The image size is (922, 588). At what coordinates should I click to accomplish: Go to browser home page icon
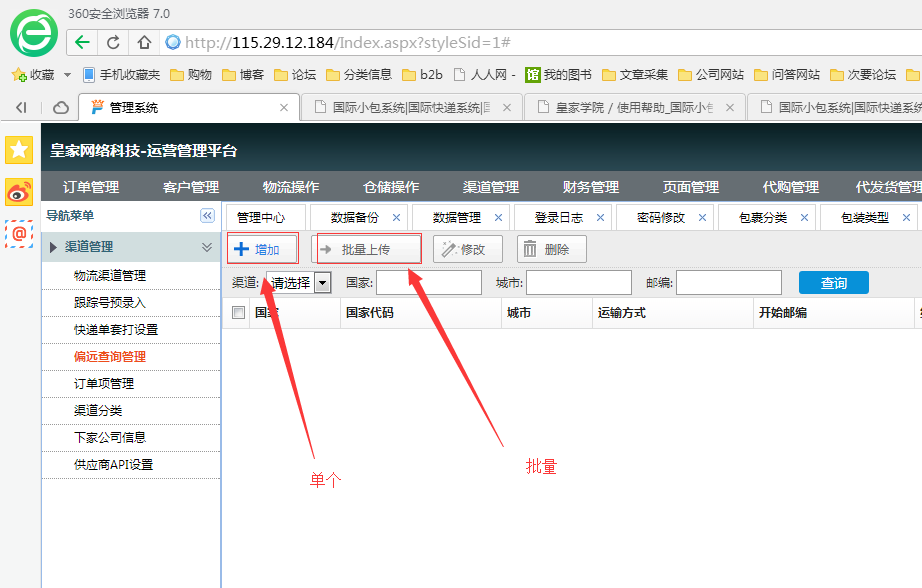tap(144, 42)
